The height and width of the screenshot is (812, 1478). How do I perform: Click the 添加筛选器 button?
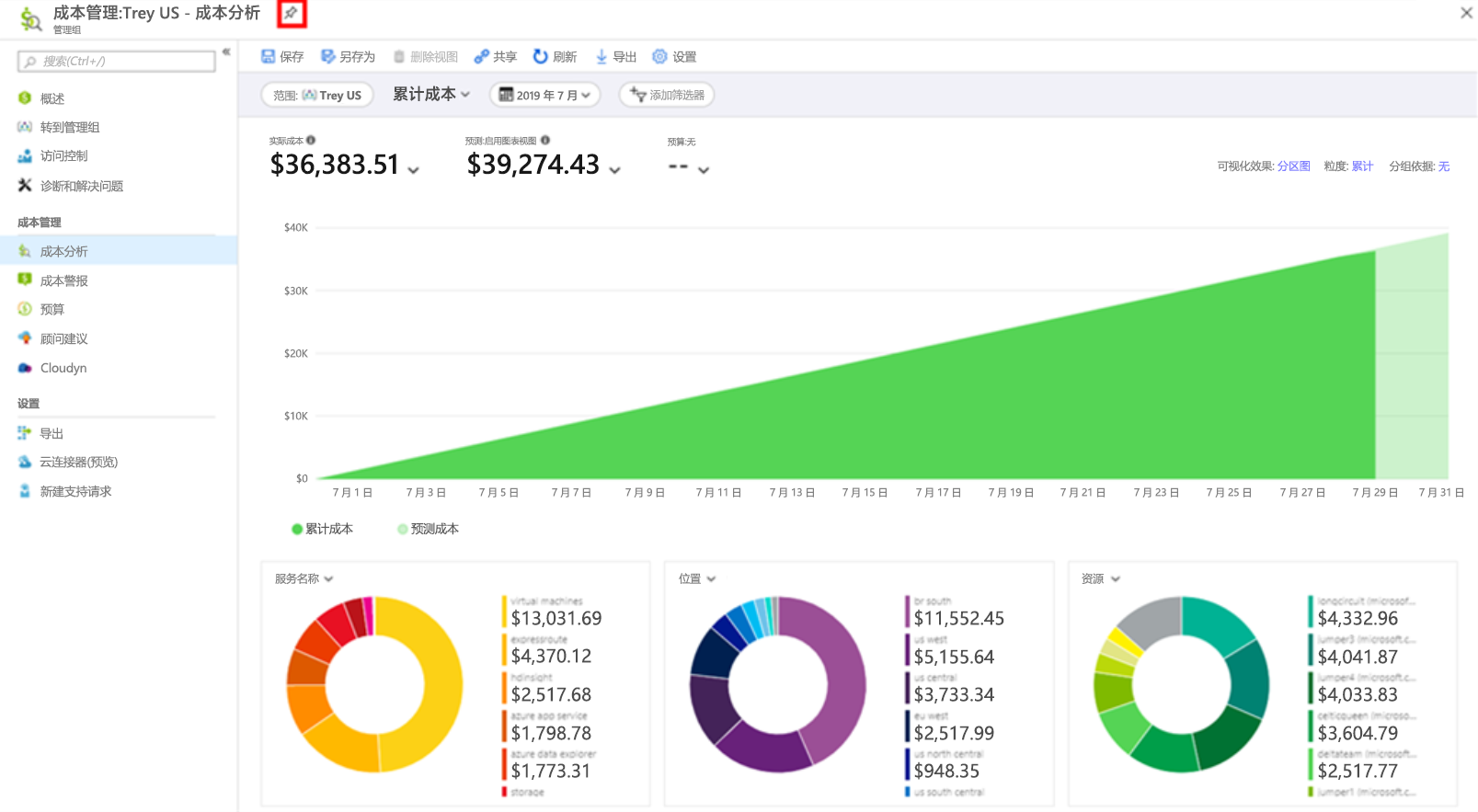pyautogui.click(x=667, y=95)
